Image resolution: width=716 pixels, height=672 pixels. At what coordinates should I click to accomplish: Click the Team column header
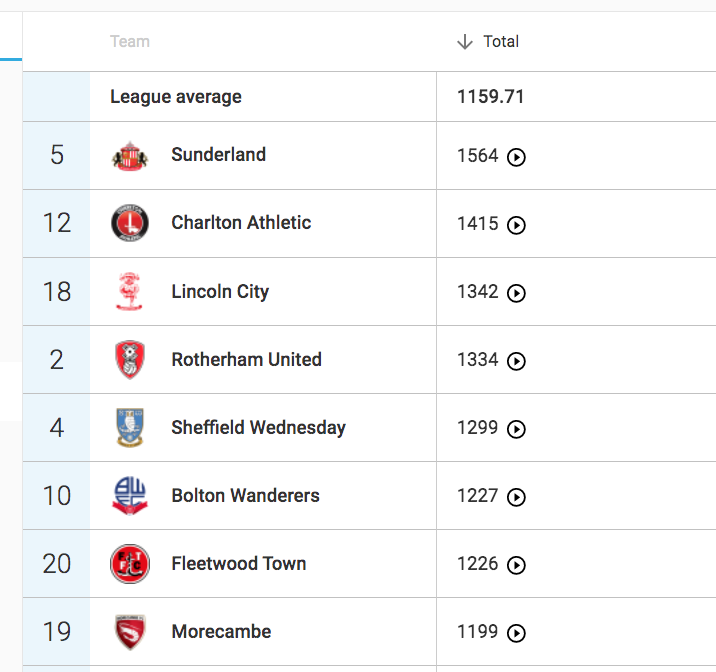coord(130,42)
